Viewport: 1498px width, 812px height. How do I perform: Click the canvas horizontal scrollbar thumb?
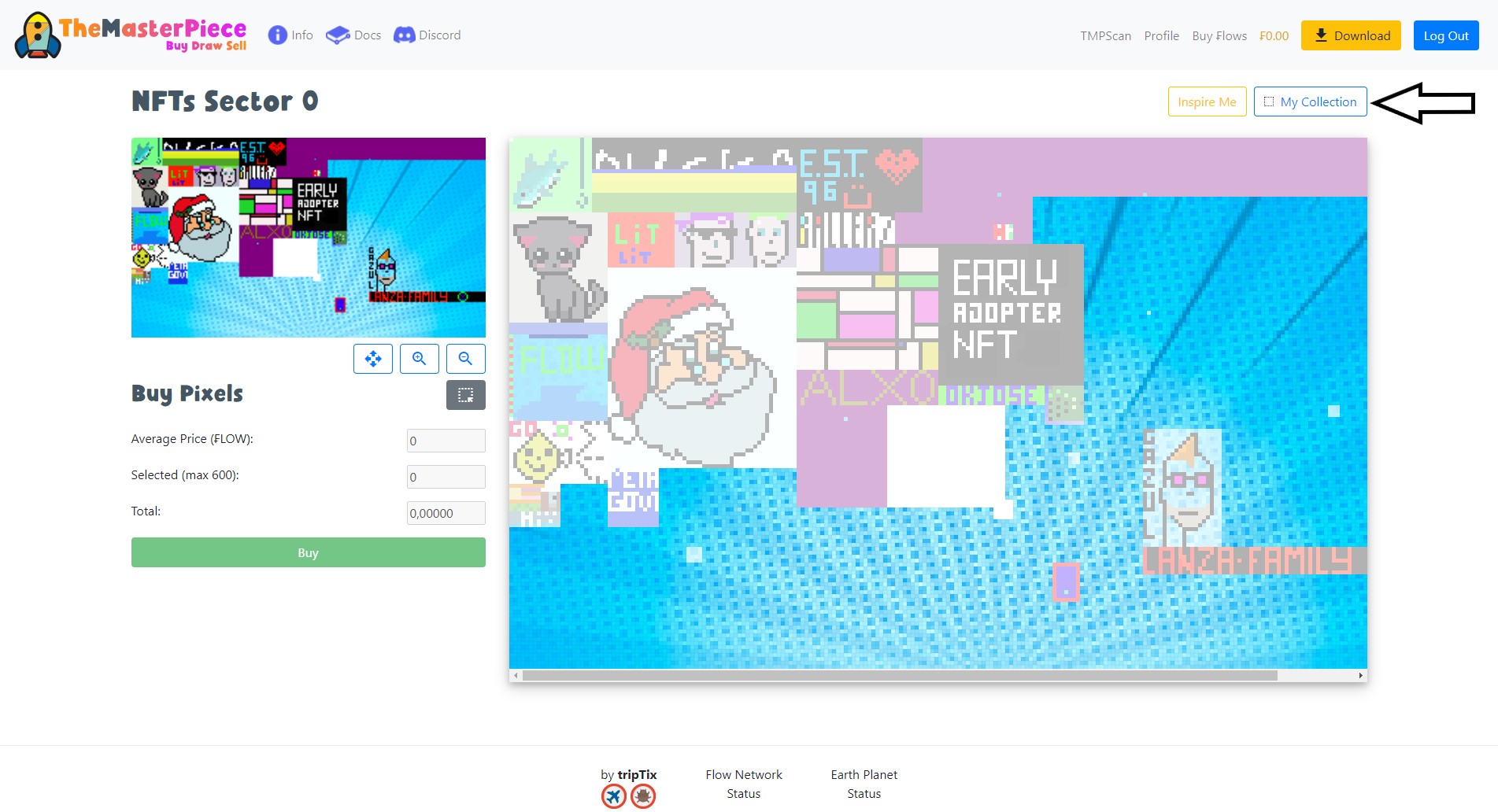click(899, 675)
